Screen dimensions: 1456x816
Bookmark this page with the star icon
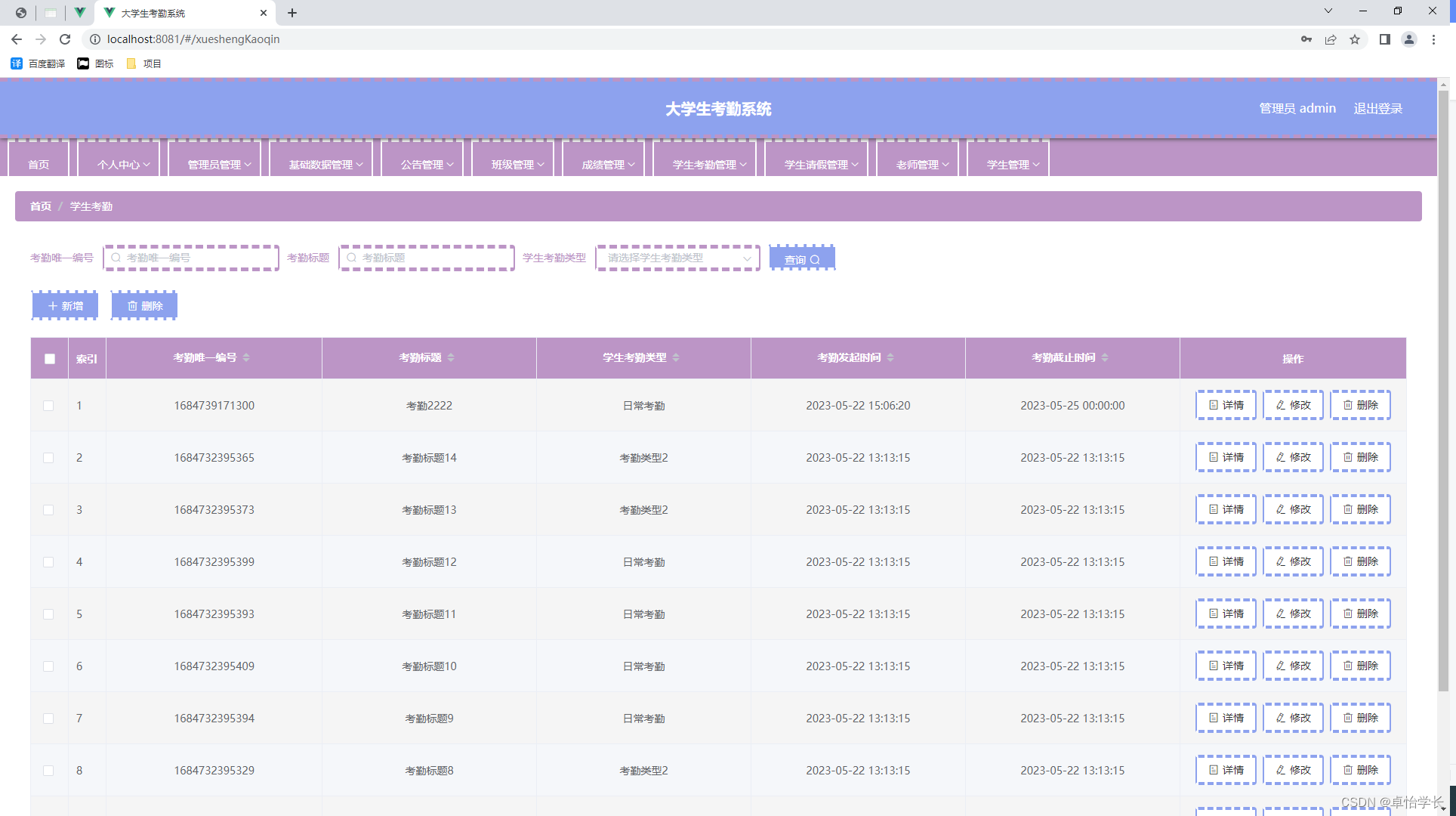(1355, 39)
